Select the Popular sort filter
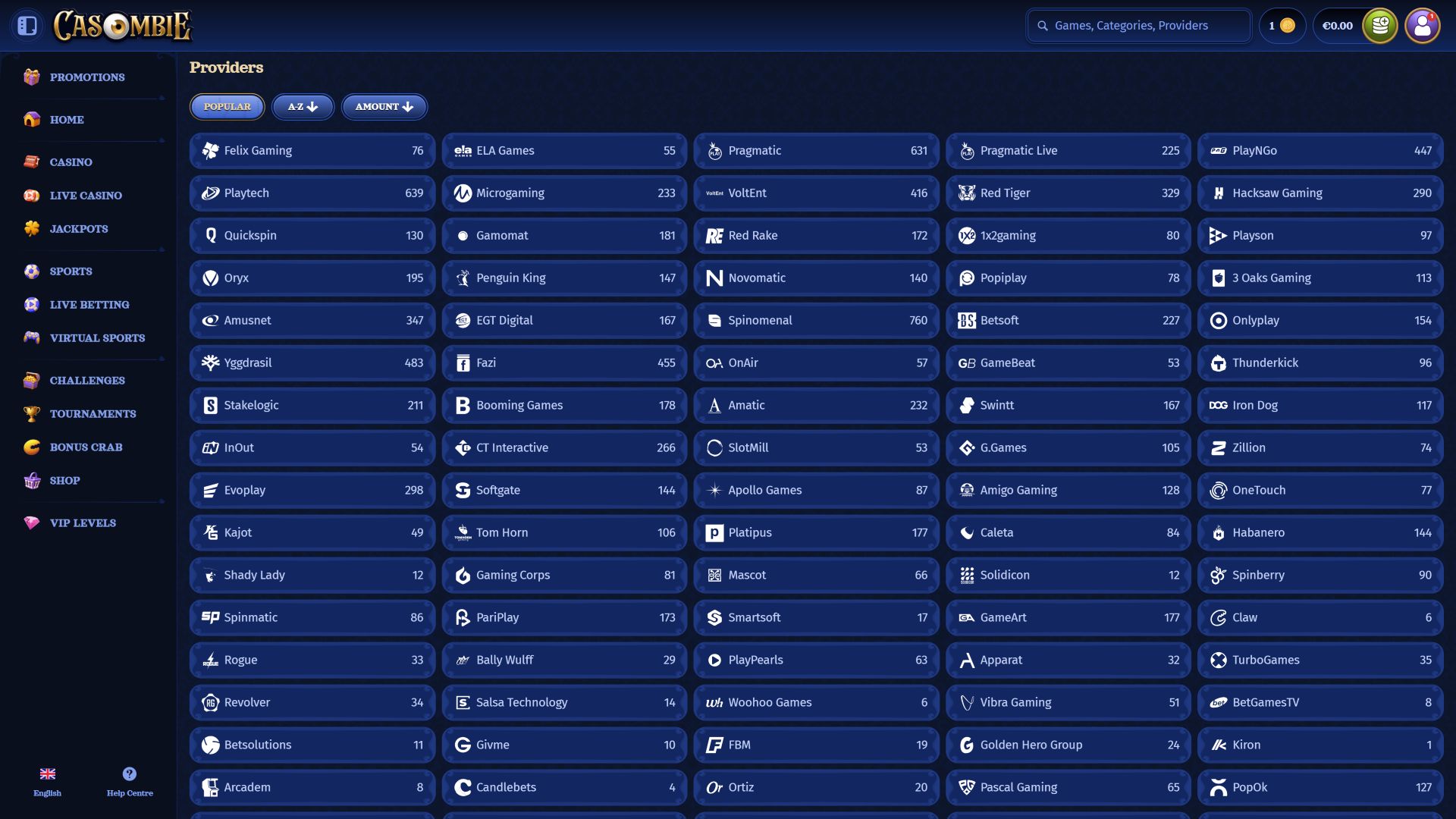 pyautogui.click(x=227, y=107)
